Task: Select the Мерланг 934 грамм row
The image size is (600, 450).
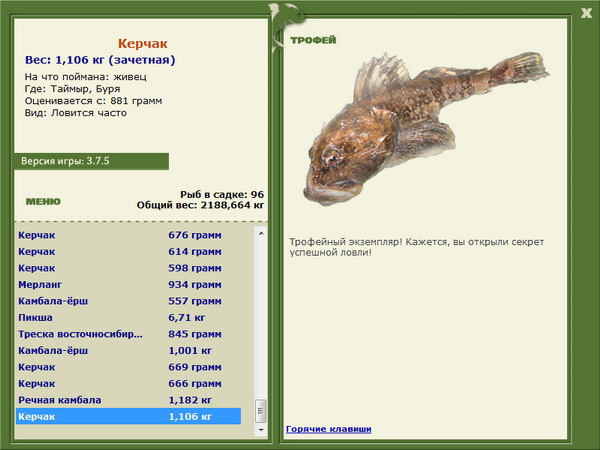Action: pyautogui.click(x=129, y=284)
